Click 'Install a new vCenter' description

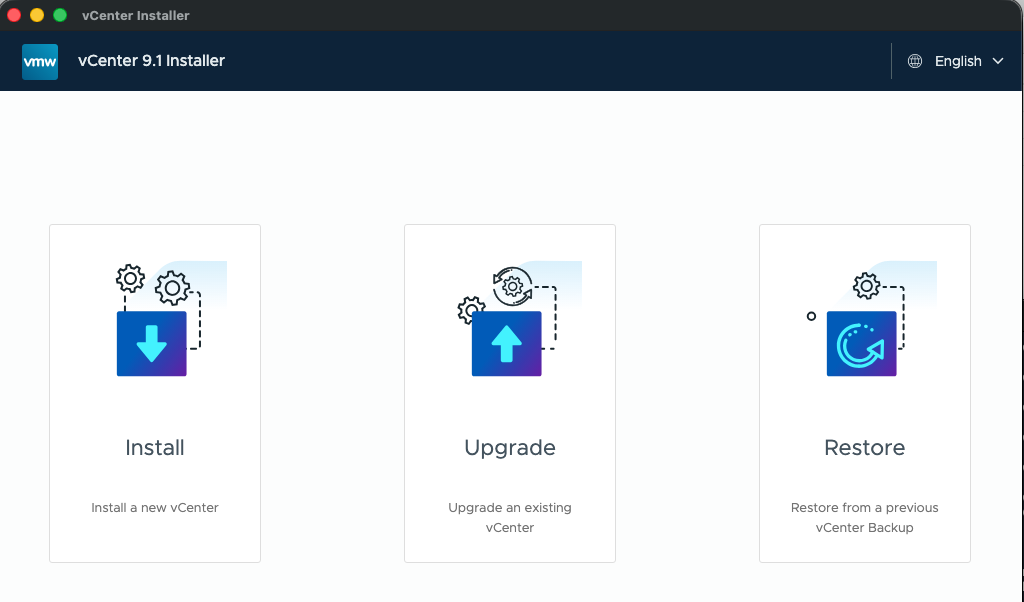(x=155, y=508)
